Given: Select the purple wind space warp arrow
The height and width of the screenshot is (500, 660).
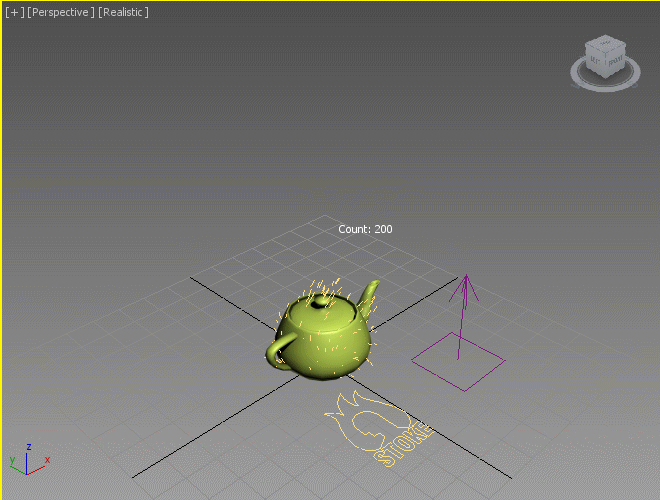Looking at the screenshot, I should tap(463, 316).
